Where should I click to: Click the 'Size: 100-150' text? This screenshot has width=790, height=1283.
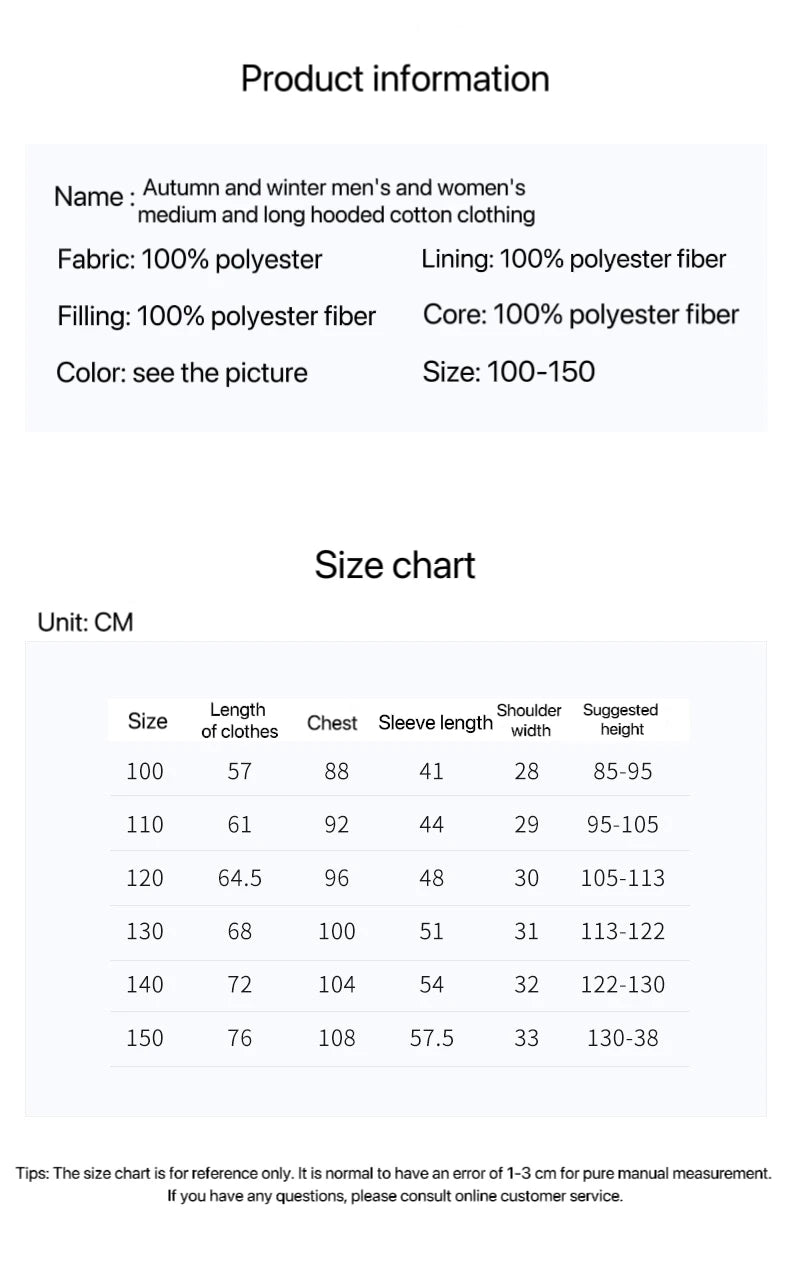coord(508,372)
